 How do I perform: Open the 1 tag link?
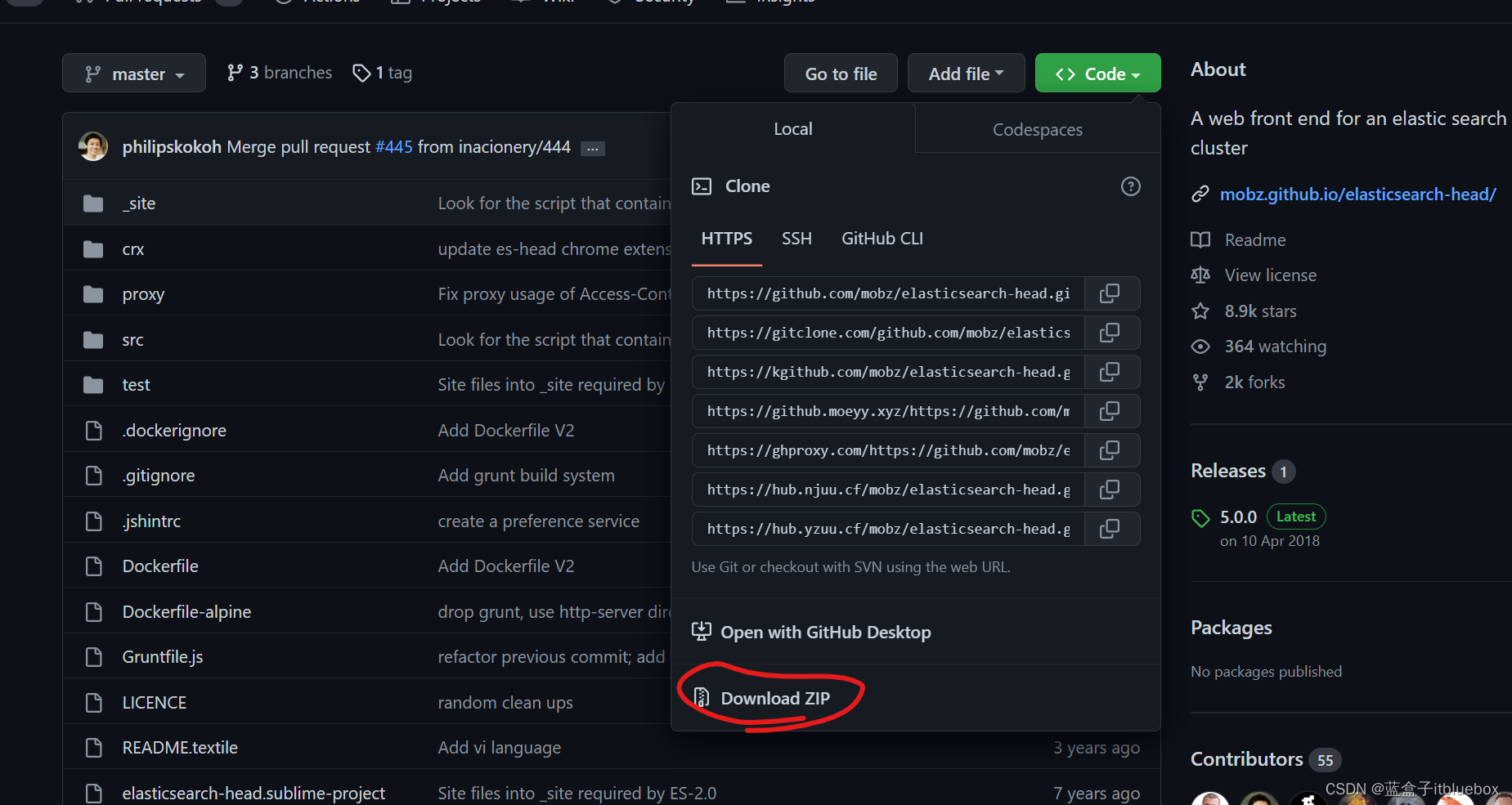[x=382, y=73]
